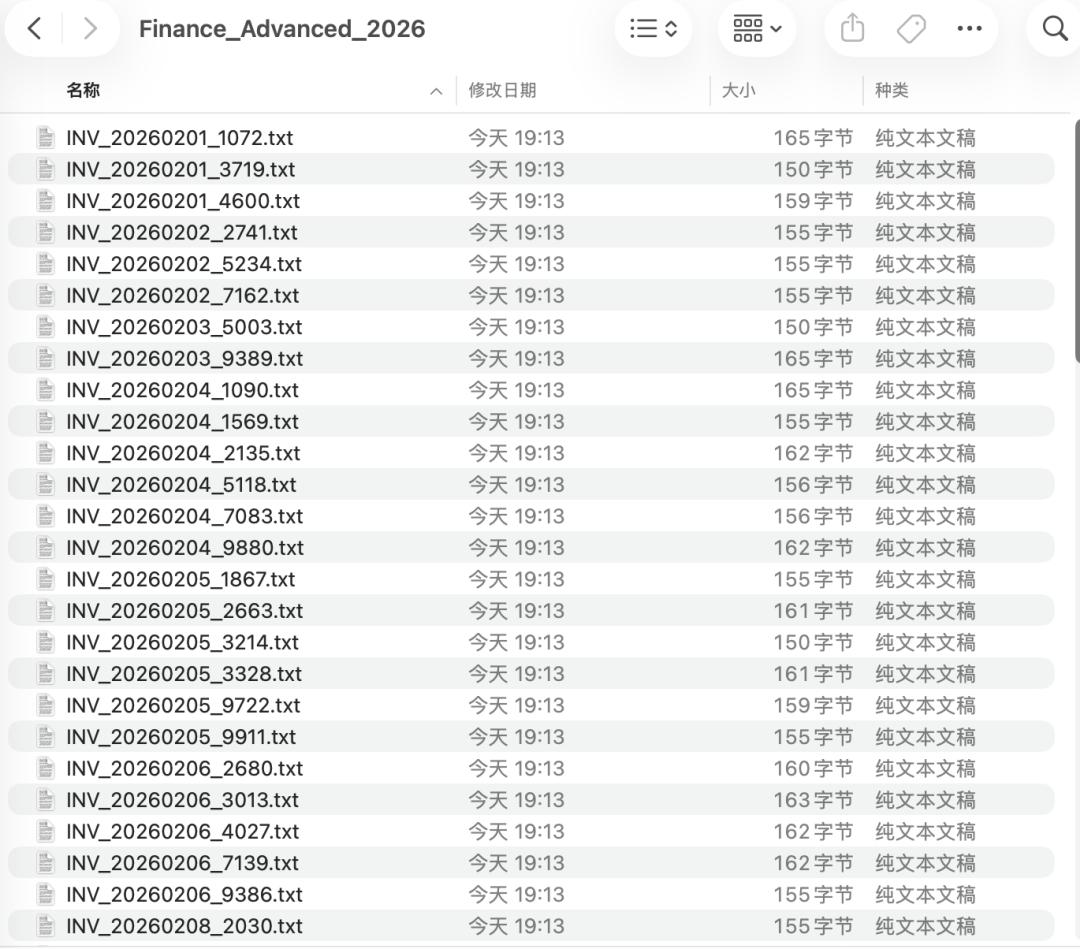
Task: Open the more actions ellipsis menu
Action: click(x=969, y=29)
